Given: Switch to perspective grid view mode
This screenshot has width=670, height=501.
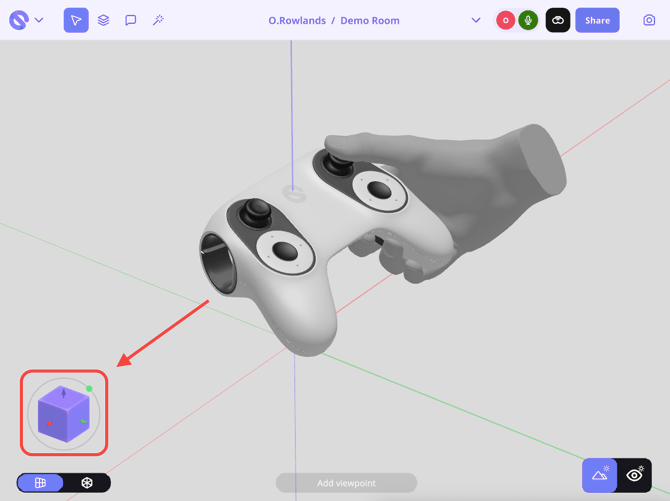Looking at the screenshot, I should (x=41, y=483).
